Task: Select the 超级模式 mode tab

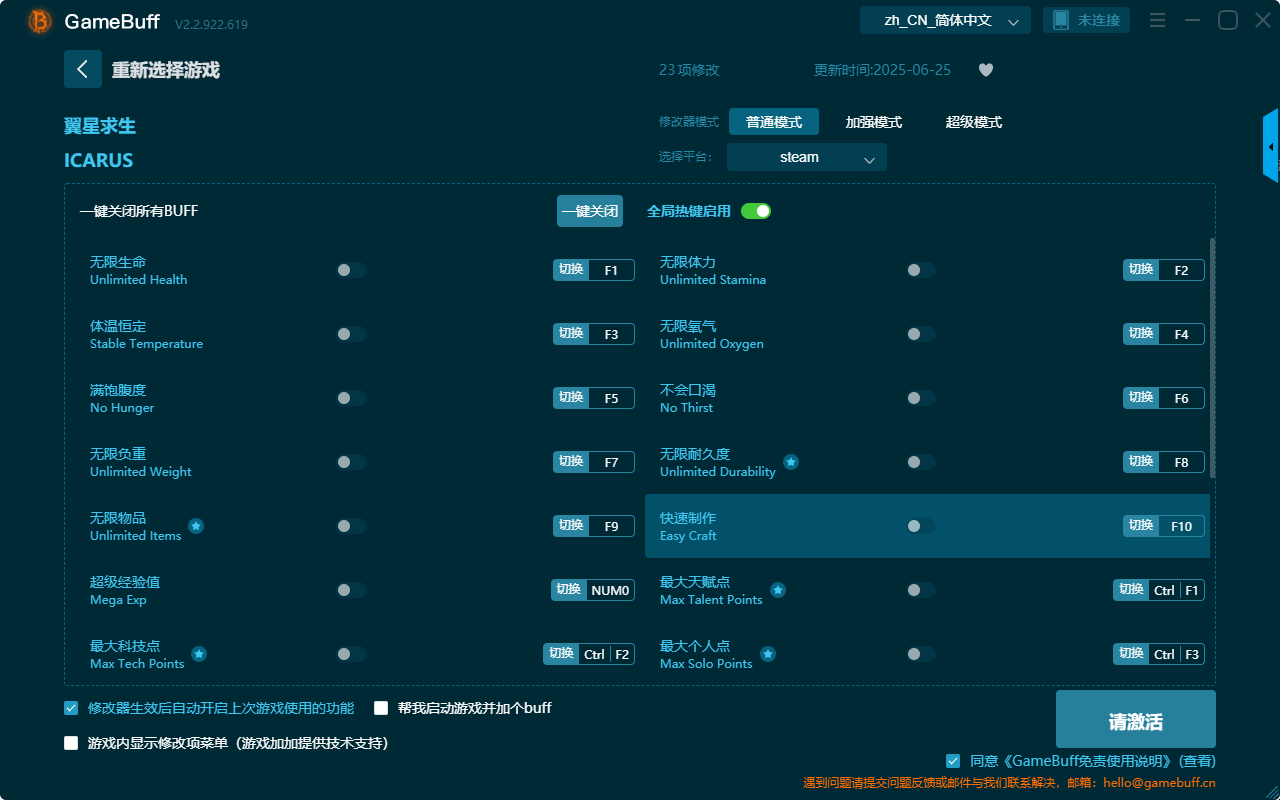Action: [974, 121]
